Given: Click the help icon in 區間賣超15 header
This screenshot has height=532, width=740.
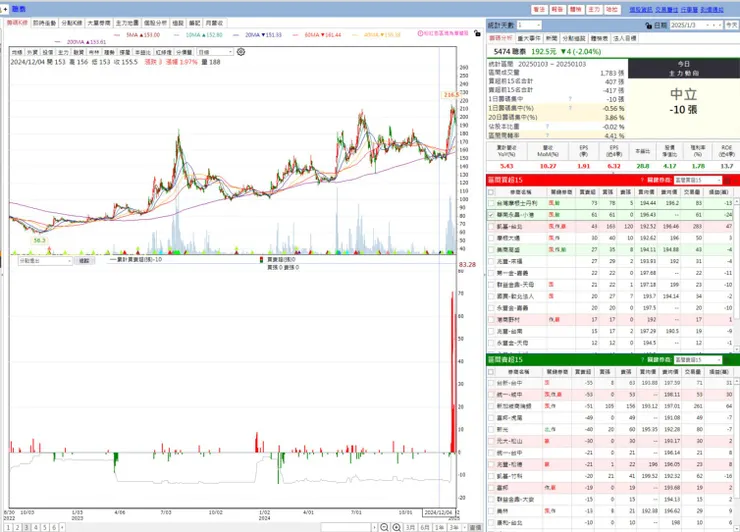Looking at the screenshot, I should tap(642, 360).
